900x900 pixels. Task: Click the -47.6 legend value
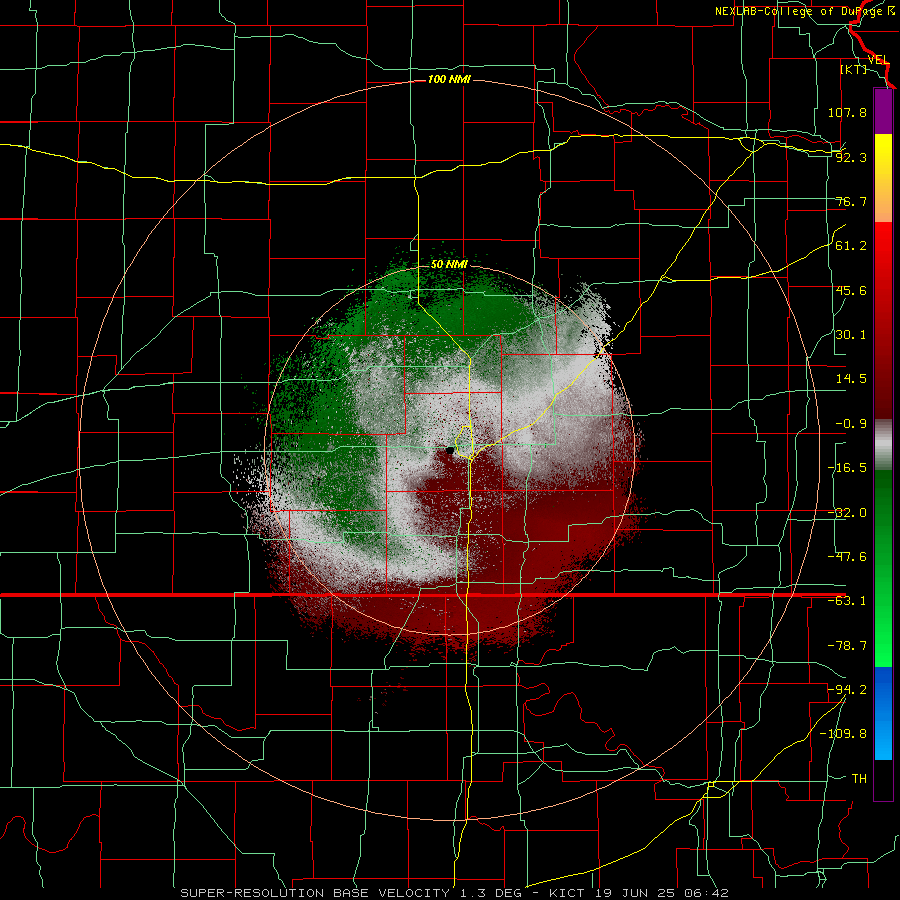coord(847,557)
